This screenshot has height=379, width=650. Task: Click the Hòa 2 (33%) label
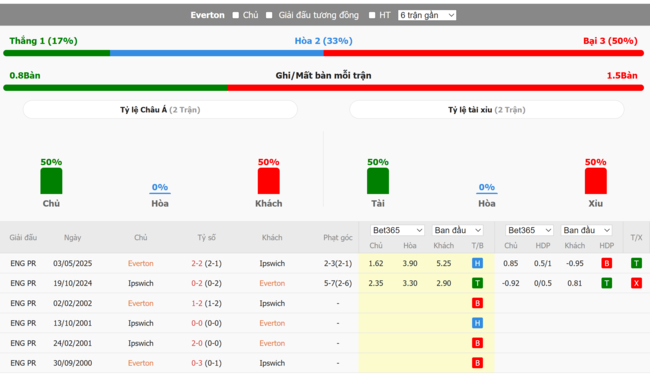click(x=324, y=41)
